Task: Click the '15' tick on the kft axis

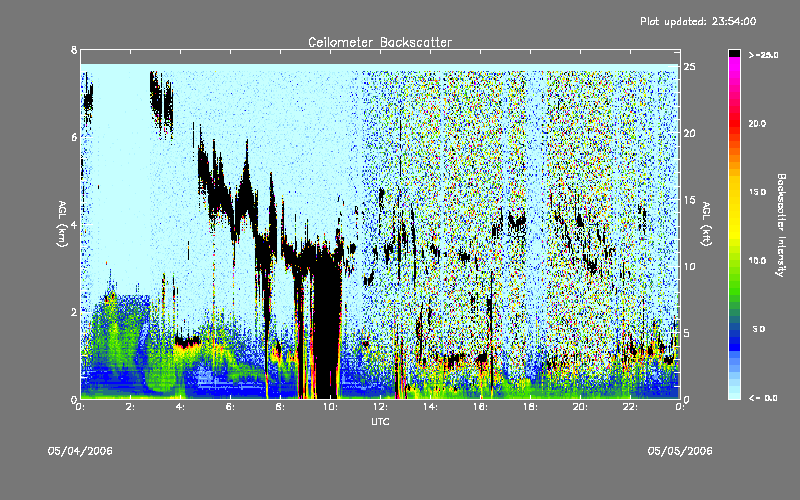Action: point(689,200)
